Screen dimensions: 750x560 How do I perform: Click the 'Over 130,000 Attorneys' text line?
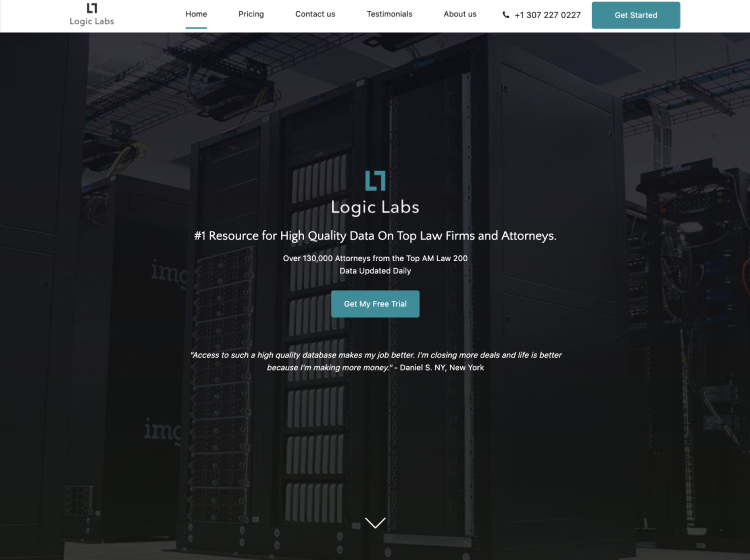[x=375, y=258]
